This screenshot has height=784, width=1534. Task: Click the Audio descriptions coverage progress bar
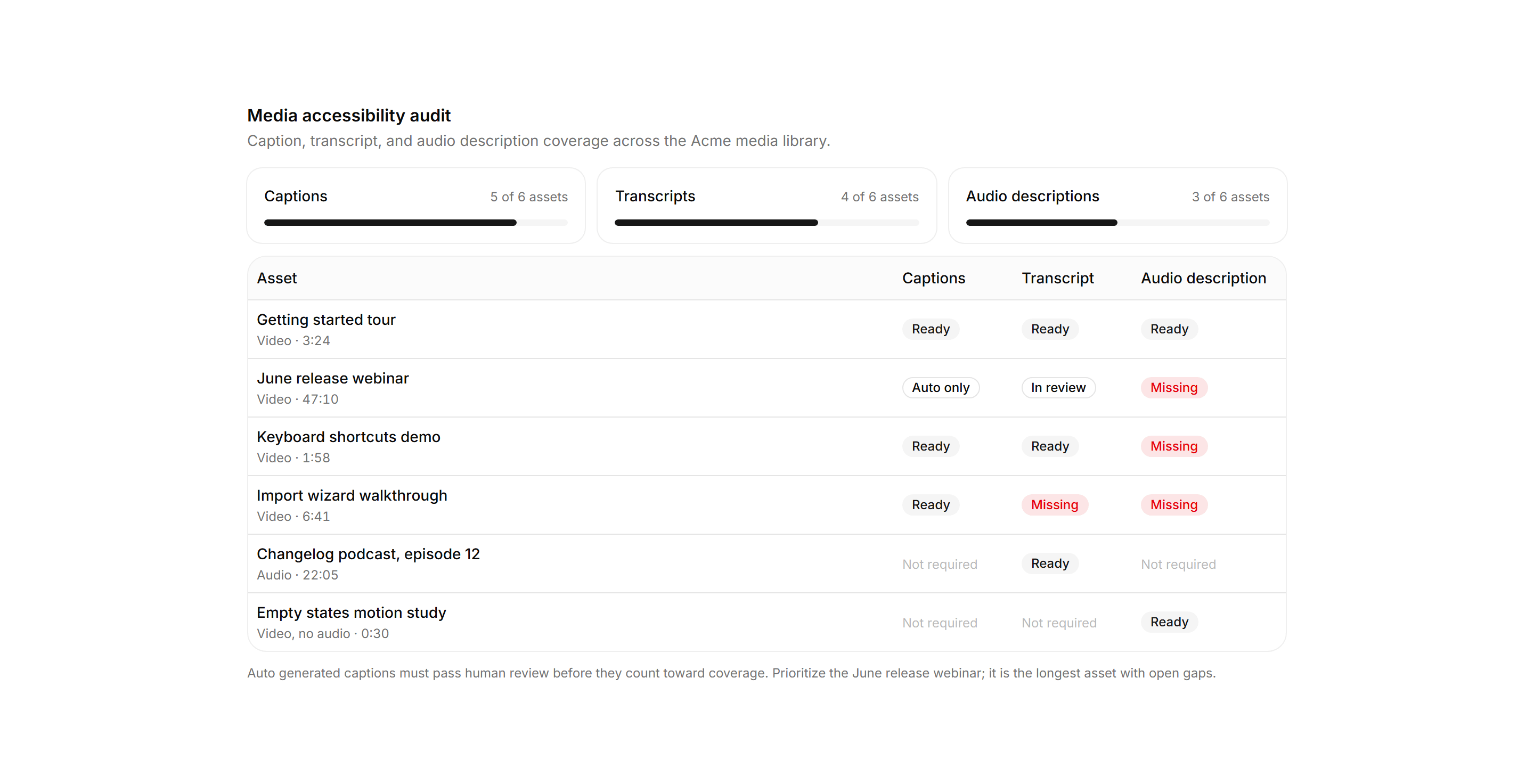1117,223
